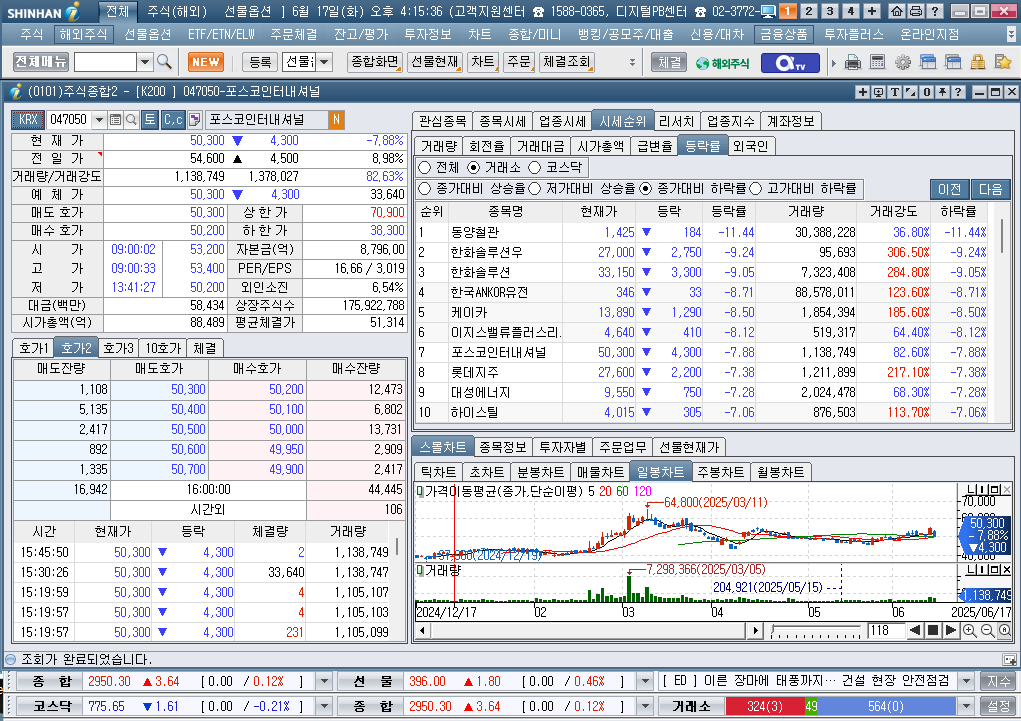
Task: Click the T font icon in window title bar
Action: tap(895, 92)
